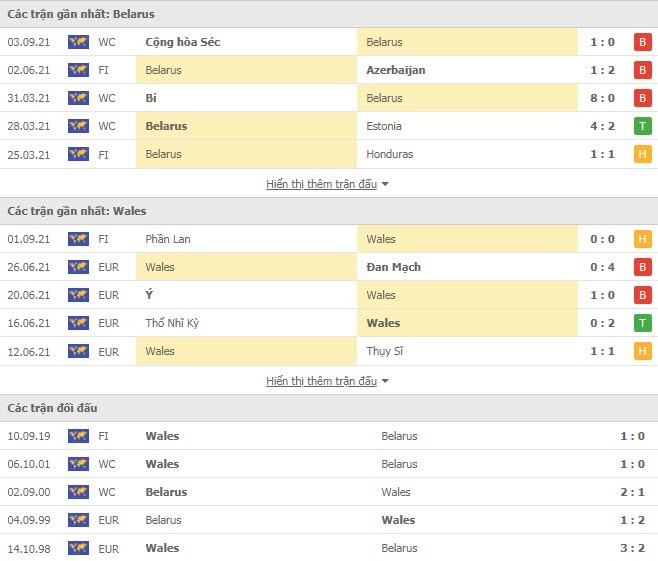Viewport: 658px width, 561px height.
Task: Expand more Wales matches via Hiển thị thêm trận đấu
Action: coord(321,381)
